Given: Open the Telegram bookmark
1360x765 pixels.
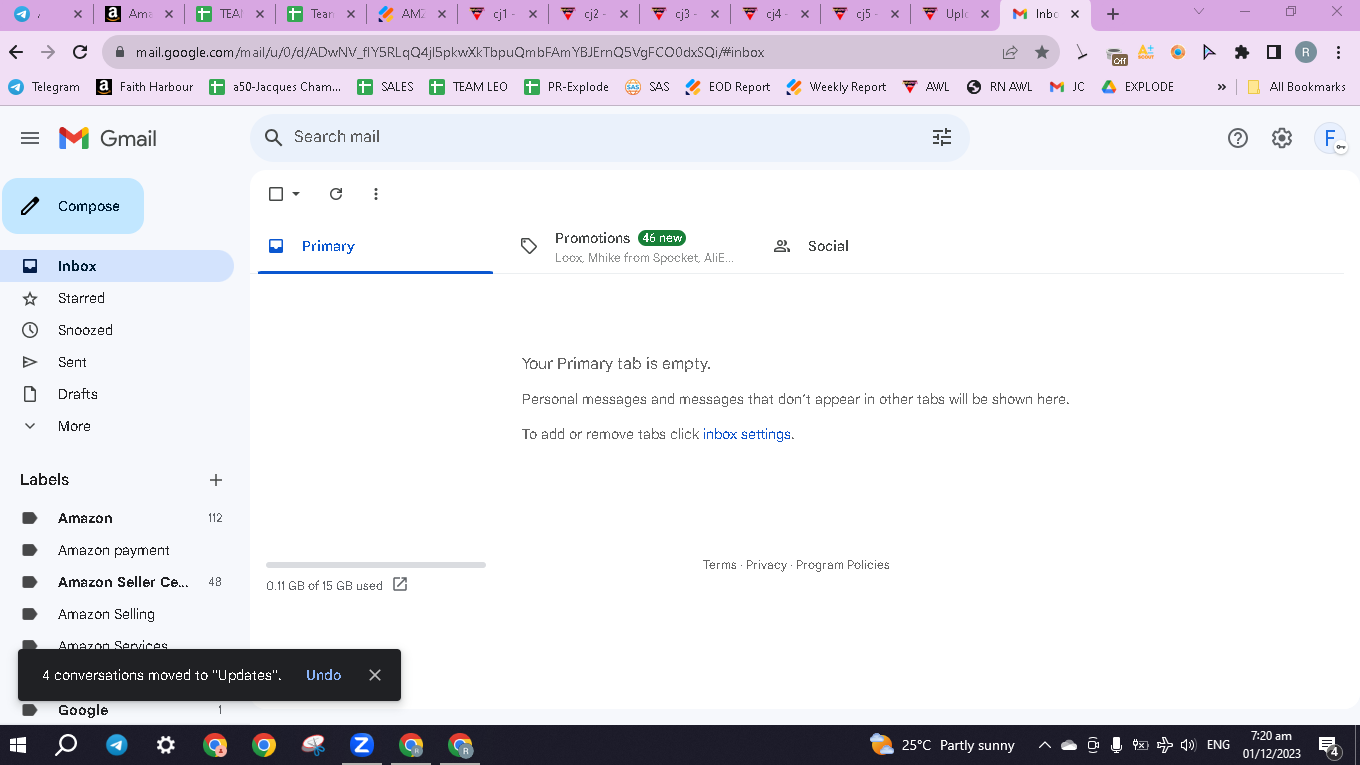Looking at the screenshot, I should pyautogui.click(x=44, y=87).
